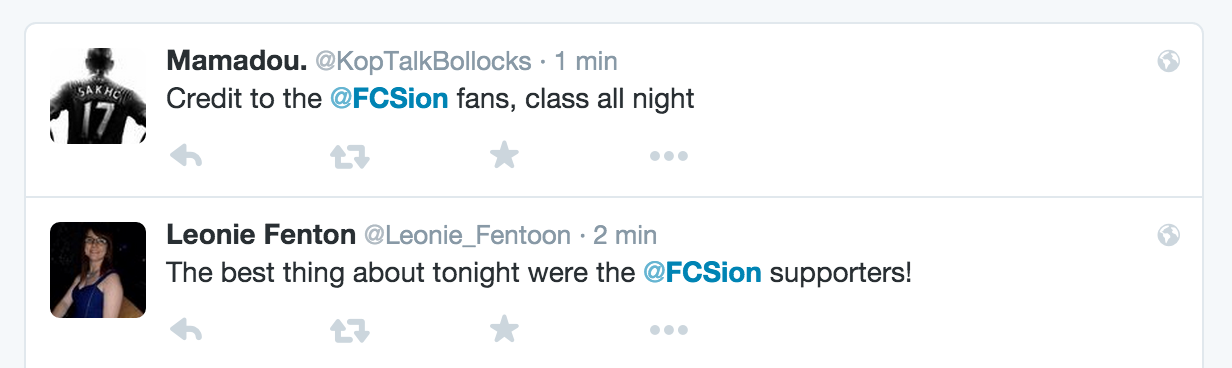Image resolution: width=1232 pixels, height=368 pixels.
Task: Open the Leonie Fenton name link
Action: click(261, 235)
